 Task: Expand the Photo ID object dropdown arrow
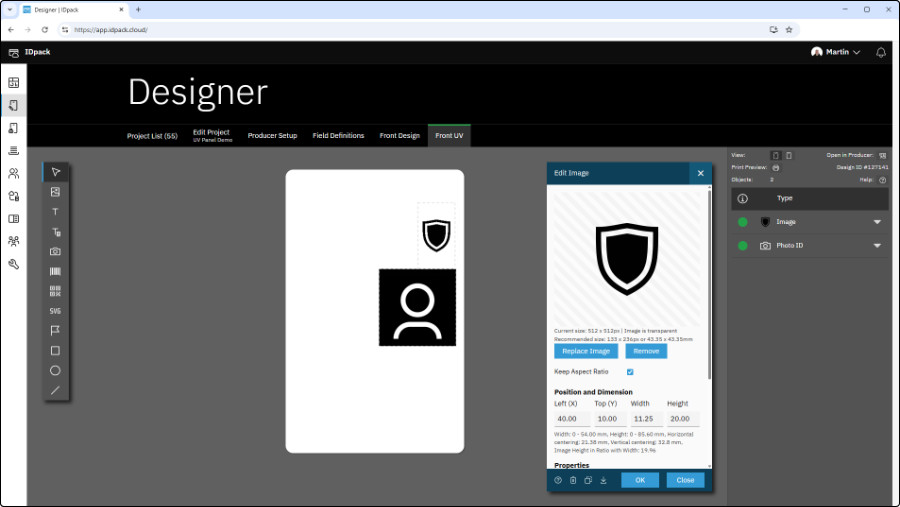tap(877, 245)
